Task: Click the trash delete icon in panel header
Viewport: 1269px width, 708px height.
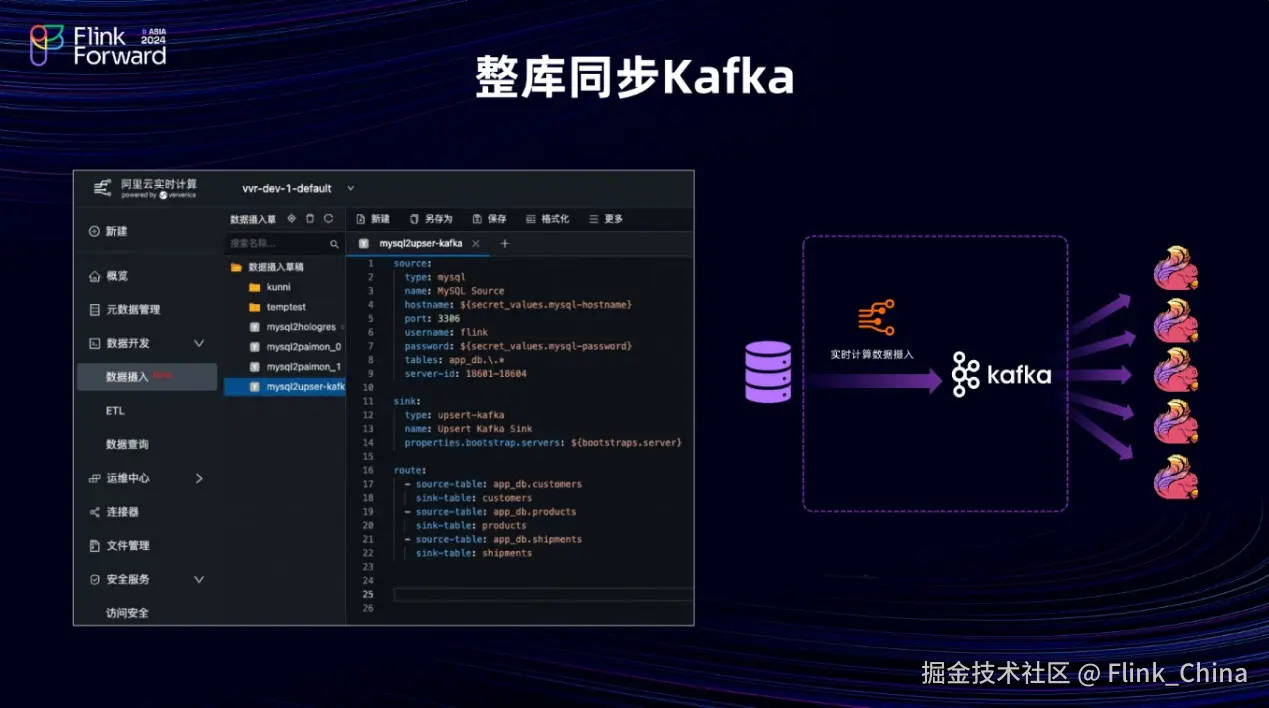Action: pos(310,218)
